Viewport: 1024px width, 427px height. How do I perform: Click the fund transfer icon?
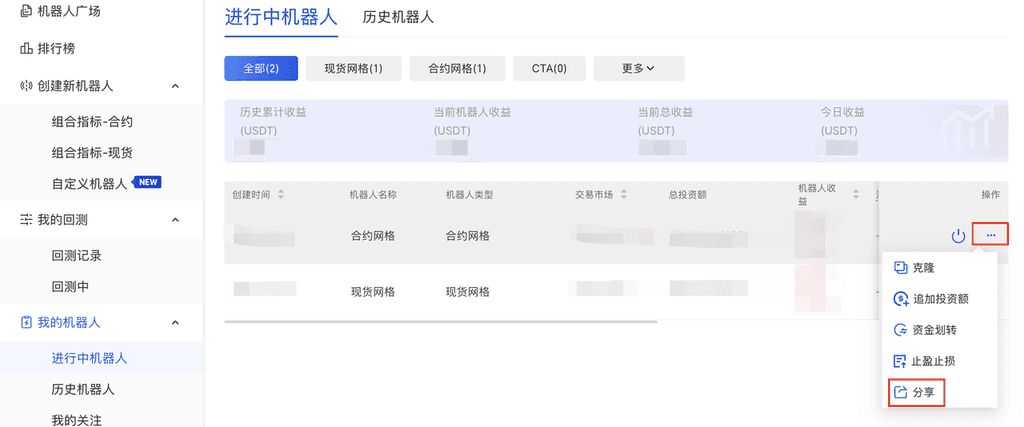900,330
